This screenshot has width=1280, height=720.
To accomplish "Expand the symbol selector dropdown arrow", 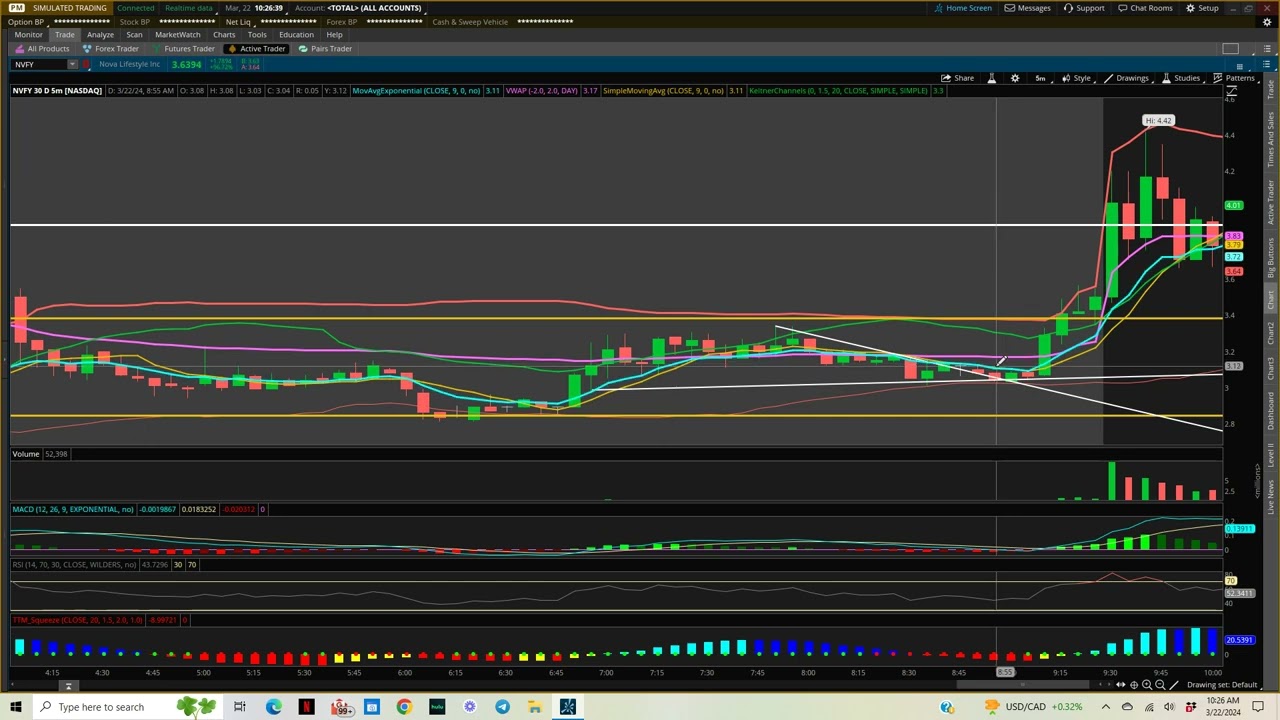I will (72, 64).
